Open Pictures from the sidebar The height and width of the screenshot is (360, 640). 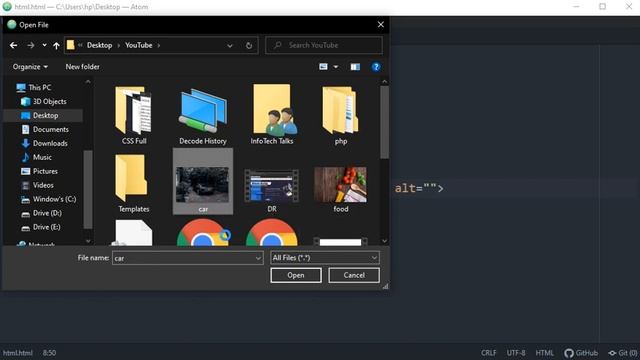[44, 171]
